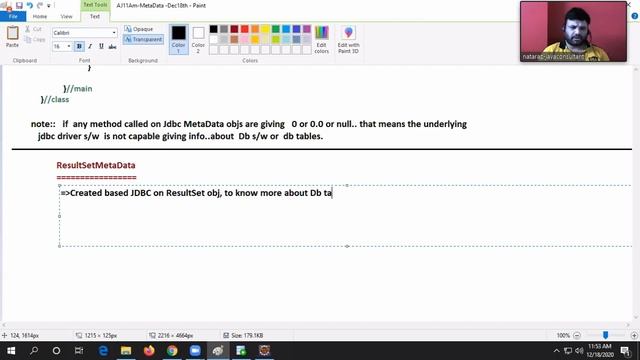Undo the last action

click(x=29, y=5)
